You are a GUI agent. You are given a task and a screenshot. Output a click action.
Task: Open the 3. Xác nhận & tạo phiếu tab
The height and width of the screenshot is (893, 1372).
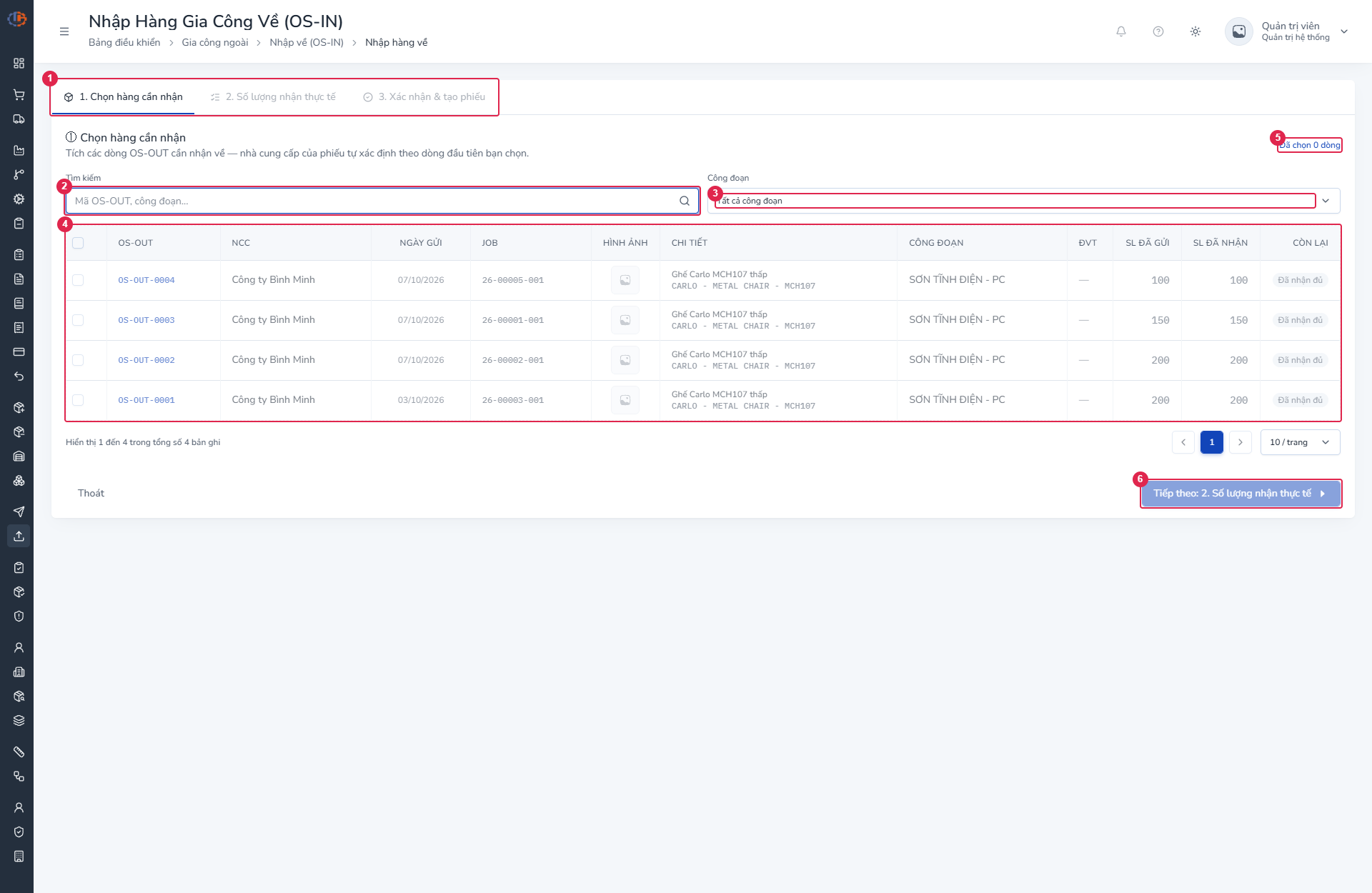(x=424, y=97)
